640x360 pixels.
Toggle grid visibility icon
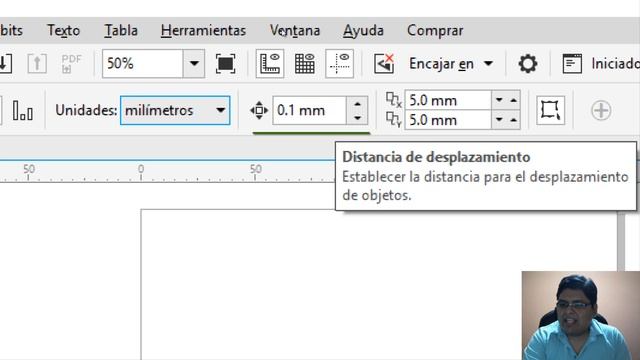304,64
